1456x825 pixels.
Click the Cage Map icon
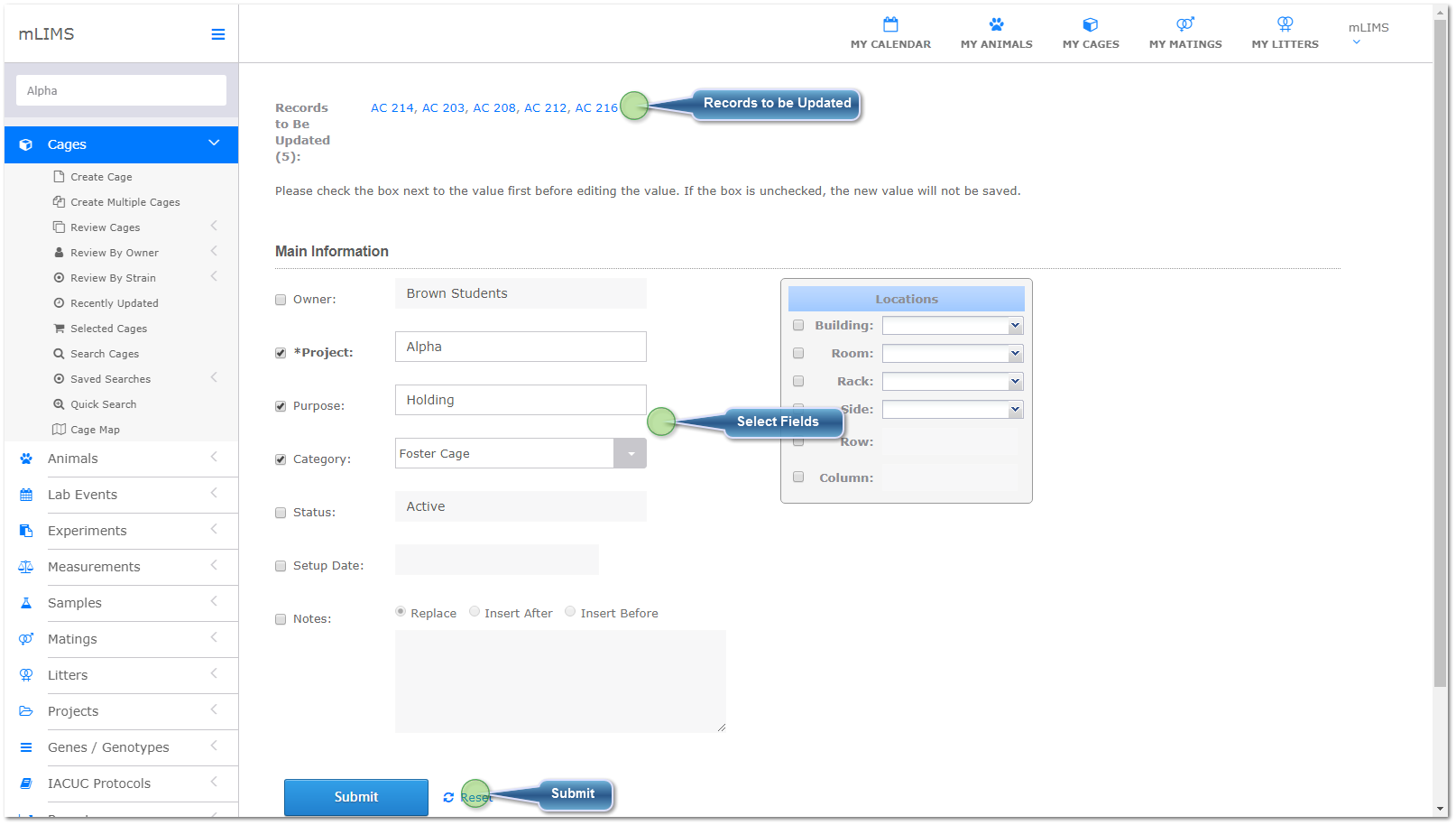click(59, 430)
